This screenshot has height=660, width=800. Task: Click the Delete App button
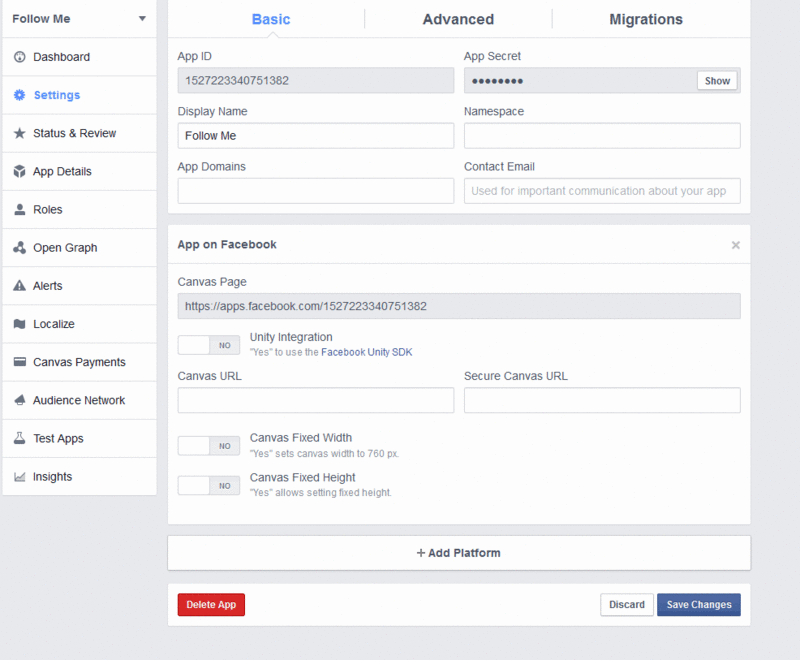pos(211,604)
